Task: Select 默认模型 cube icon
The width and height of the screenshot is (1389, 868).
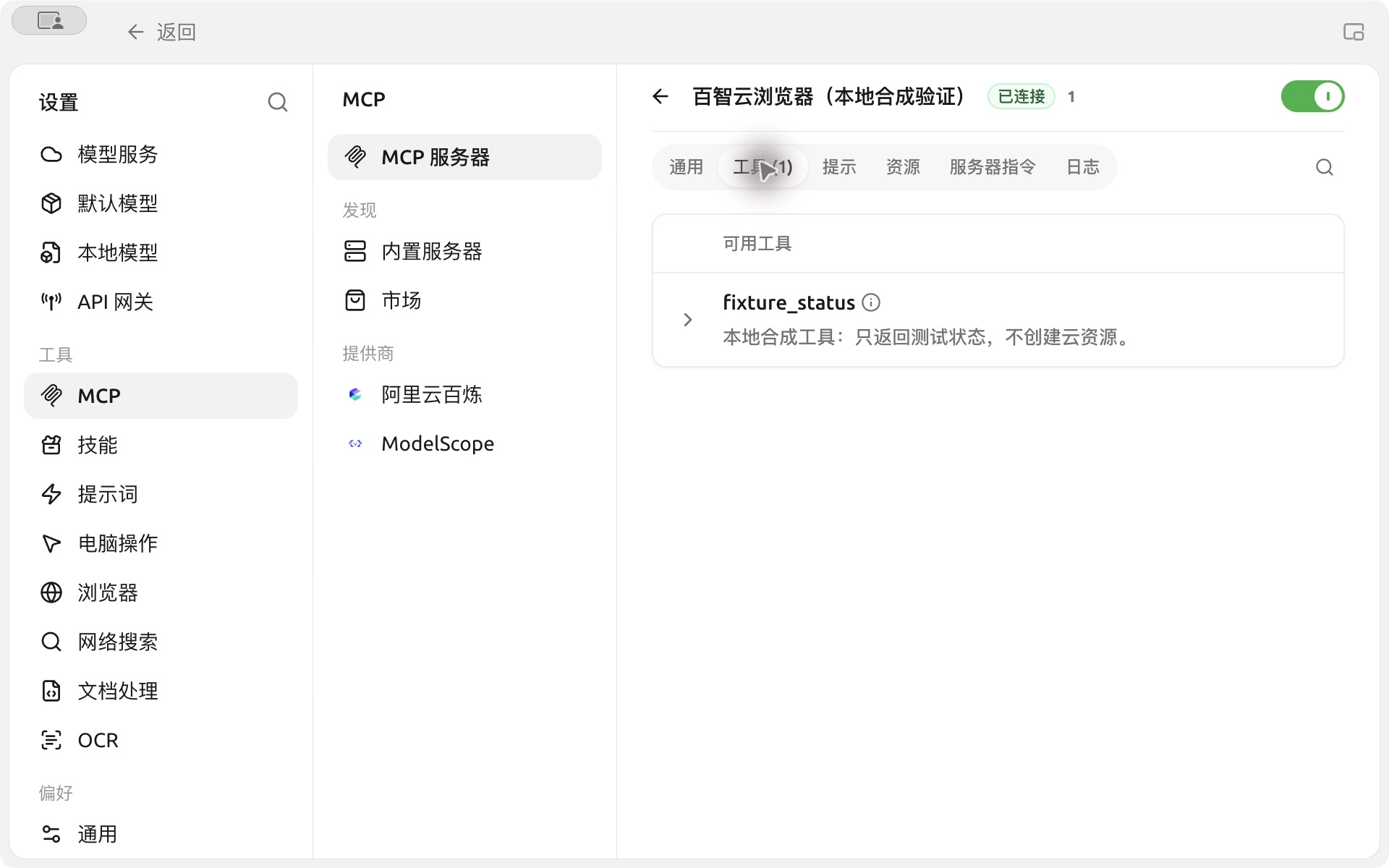Action: (51, 203)
